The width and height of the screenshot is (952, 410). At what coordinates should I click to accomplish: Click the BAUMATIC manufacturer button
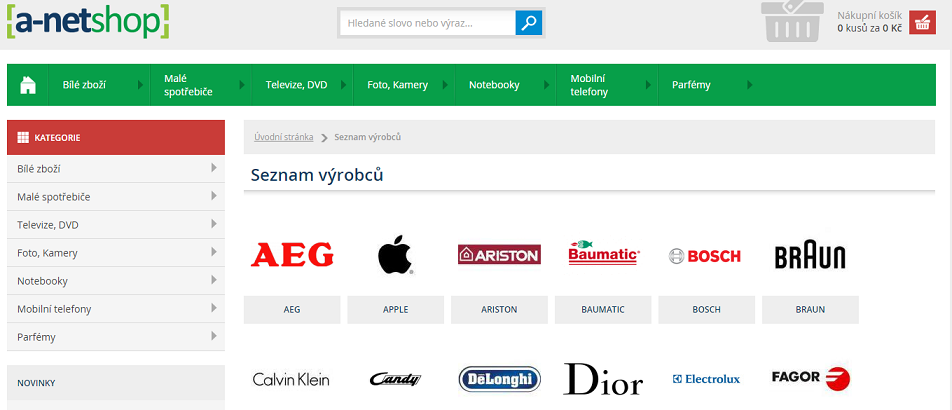[x=603, y=310]
